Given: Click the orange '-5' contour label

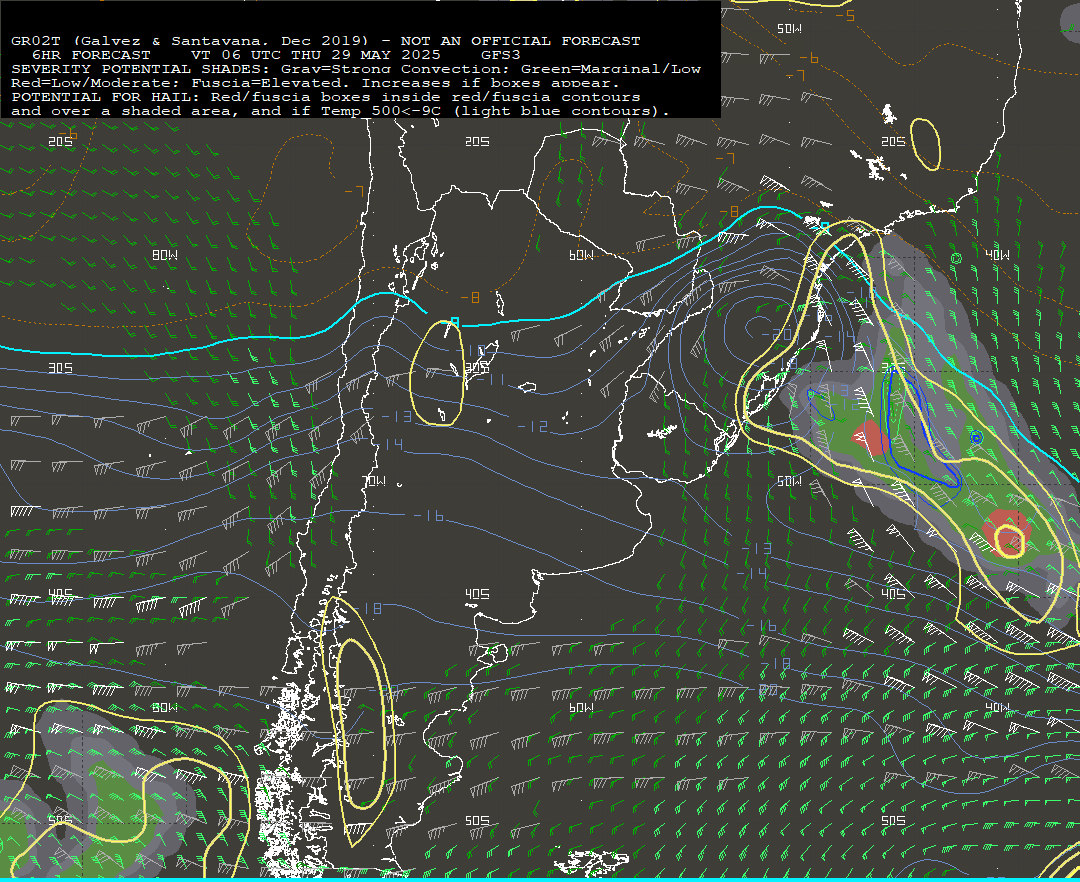Looking at the screenshot, I should [x=845, y=15].
